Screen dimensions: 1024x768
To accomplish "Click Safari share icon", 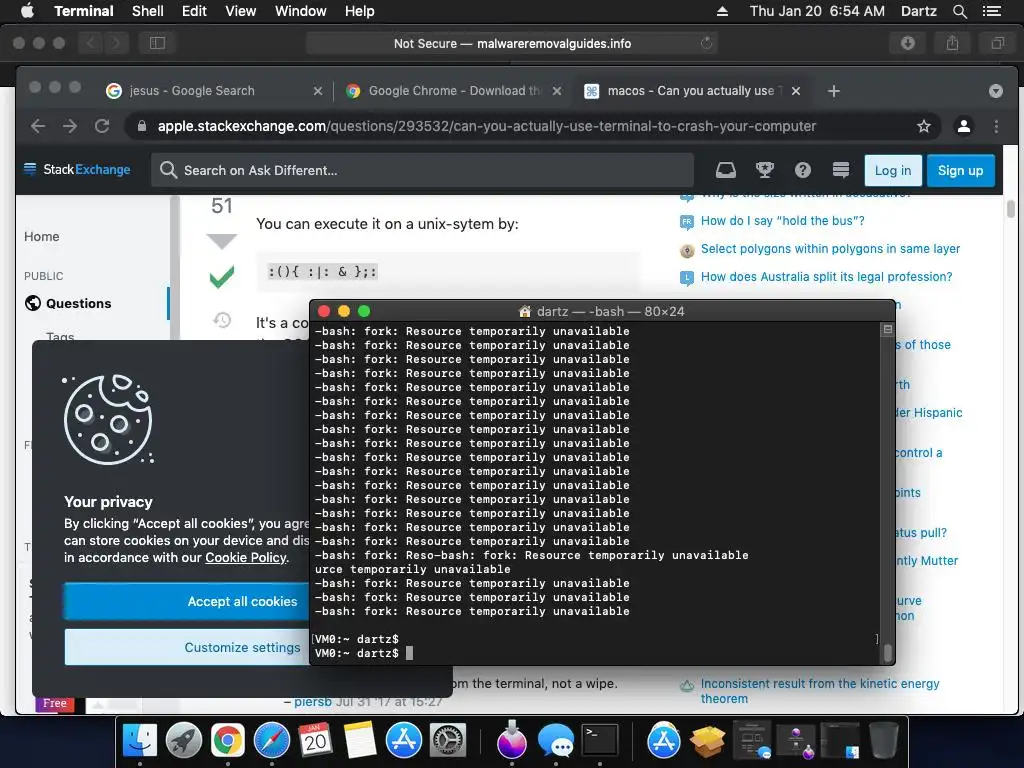I will tap(952, 43).
